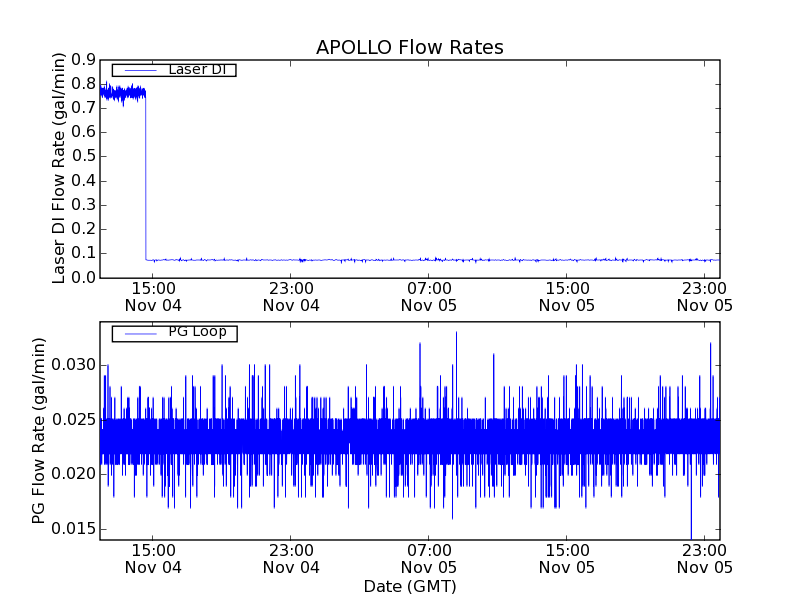The width and height of the screenshot is (800, 600).
Task: Select the 0.015 tick on PG axis
Action: coord(75,528)
